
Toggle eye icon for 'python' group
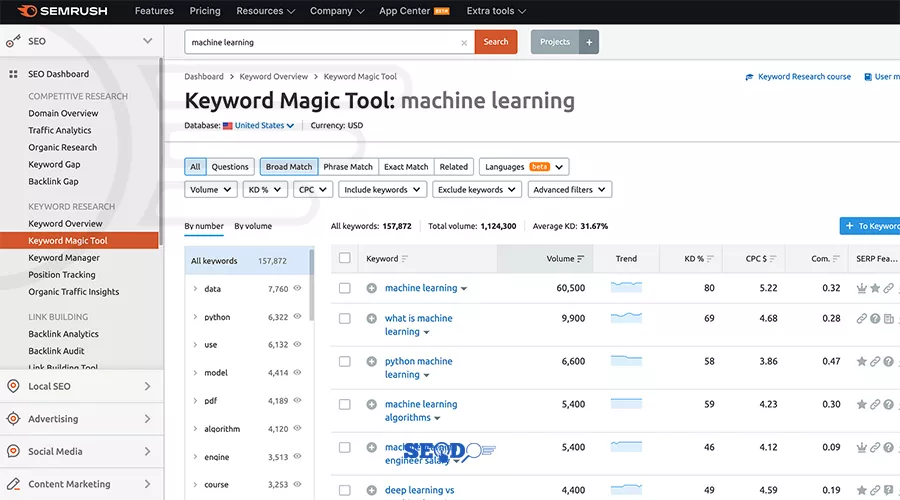tap(297, 316)
